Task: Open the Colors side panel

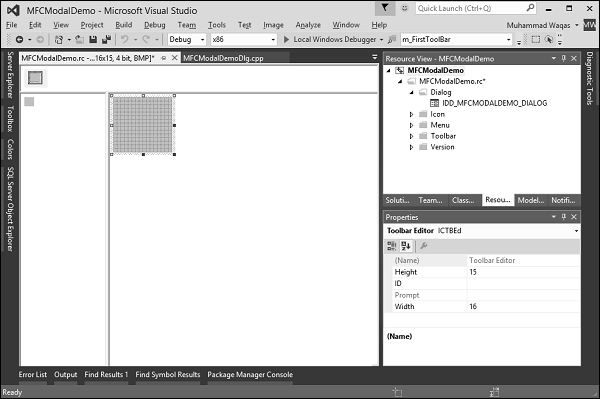Action: [10, 149]
